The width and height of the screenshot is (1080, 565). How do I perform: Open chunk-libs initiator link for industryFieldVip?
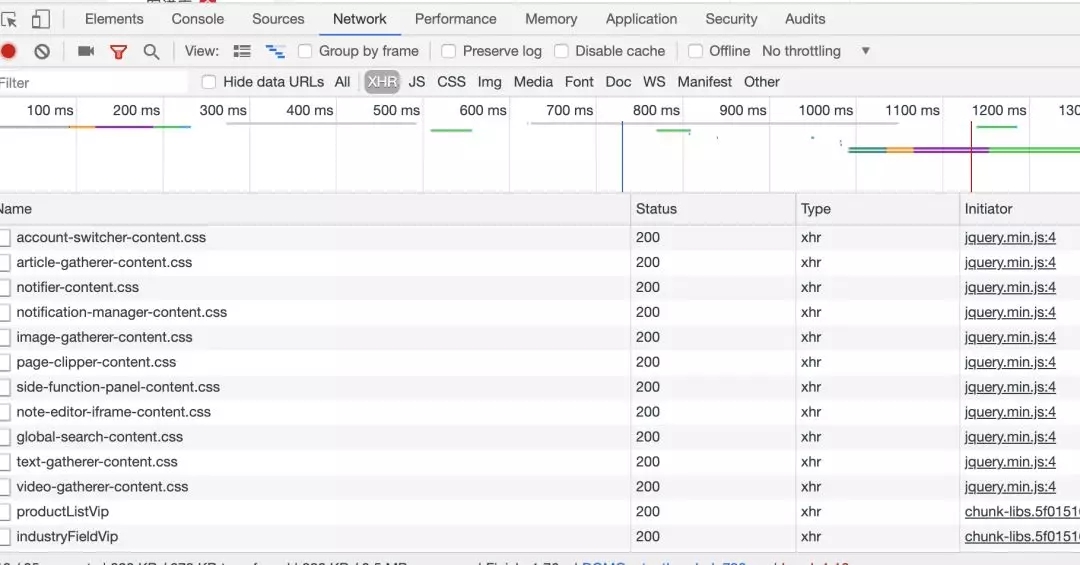click(1021, 537)
